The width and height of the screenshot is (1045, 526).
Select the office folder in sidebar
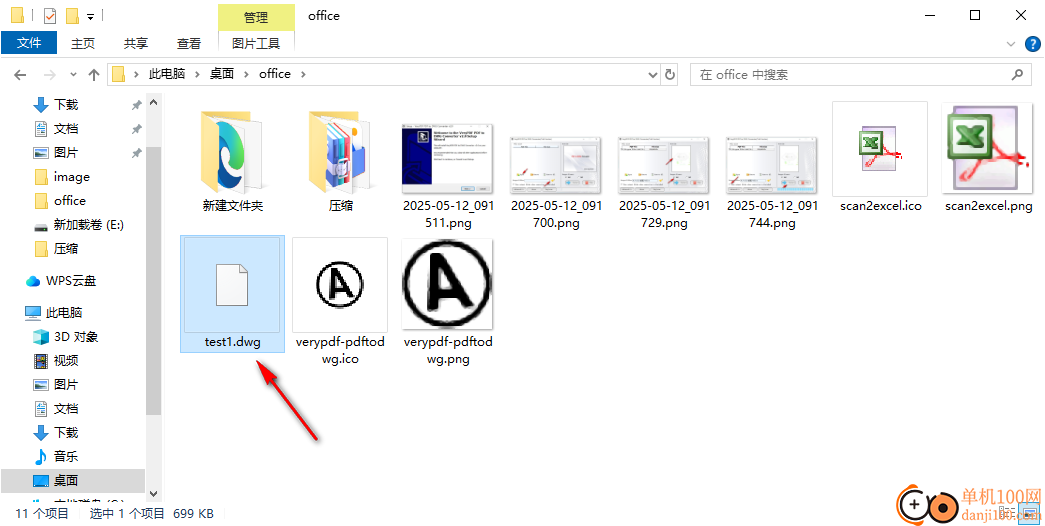pyautogui.click(x=59, y=201)
